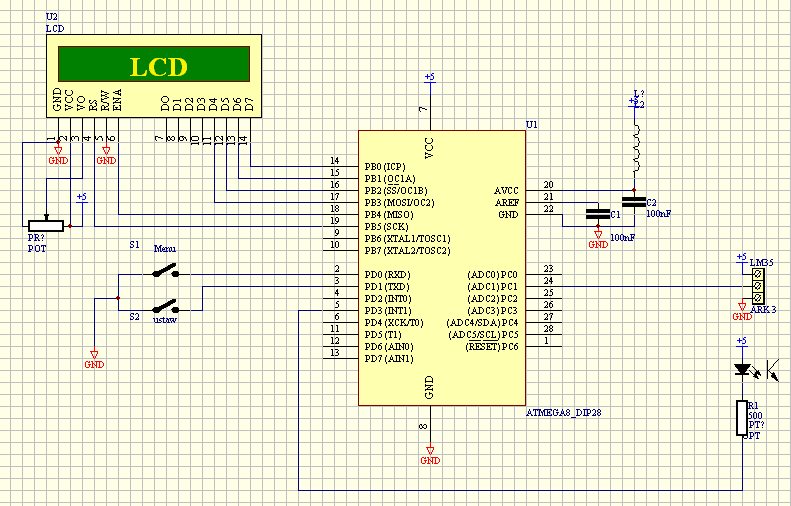Click the AVCC pin label

[506, 191]
